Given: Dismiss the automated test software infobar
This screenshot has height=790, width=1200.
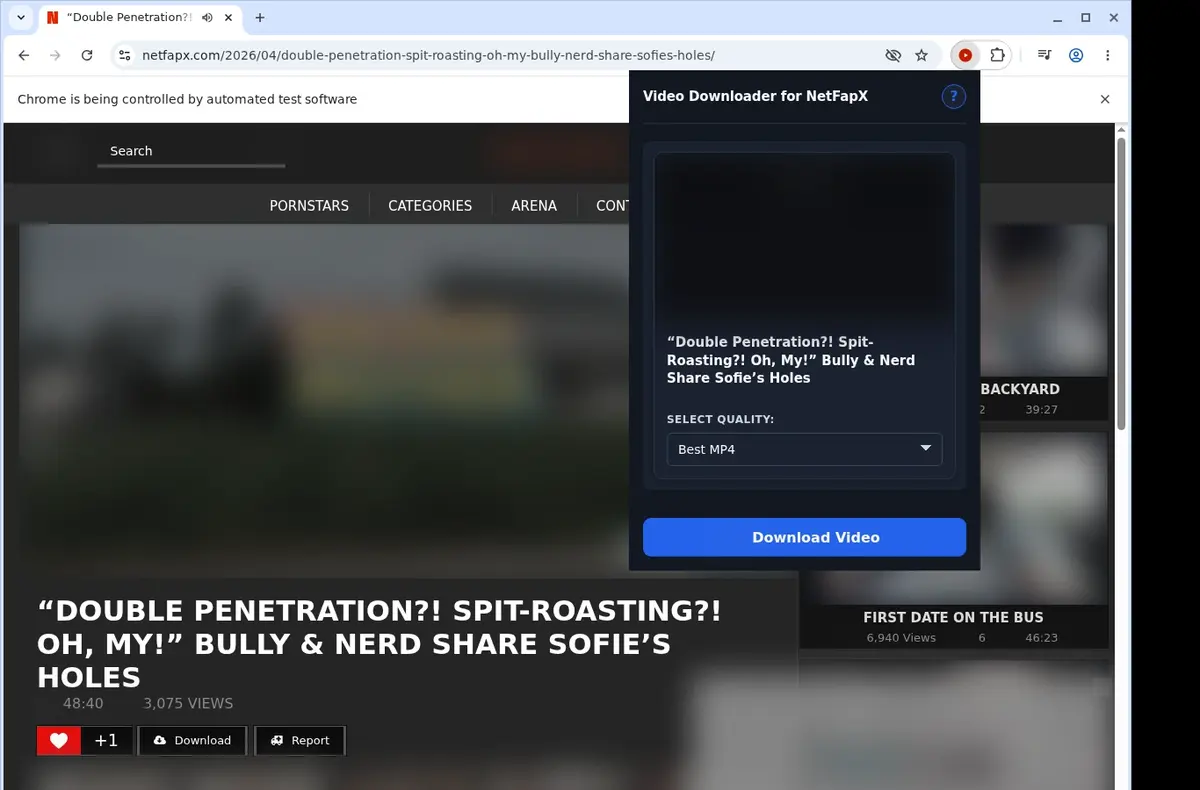Looking at the screenshot, I should [x=1105, y=99].
